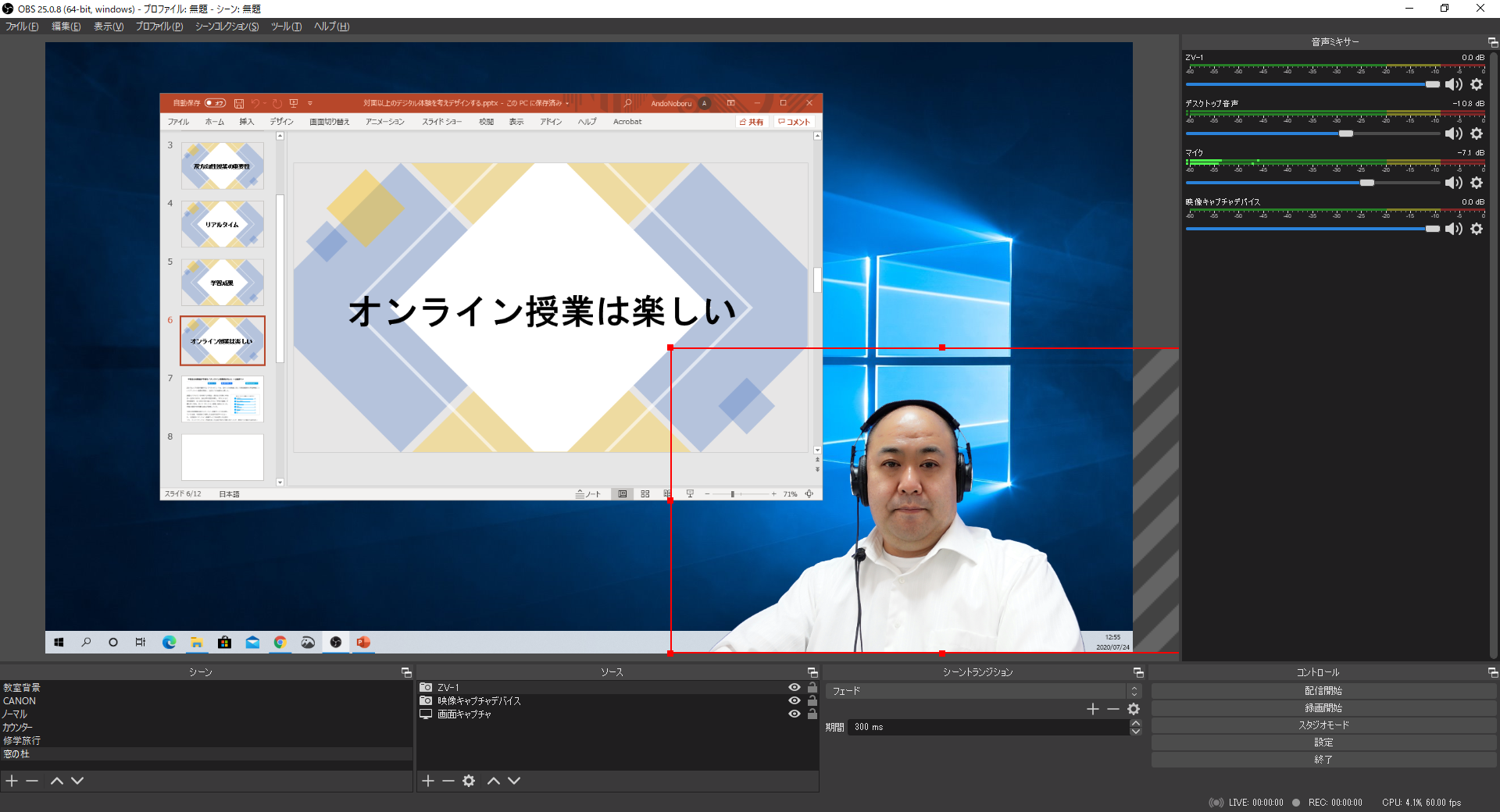1500x812 pixels.
Task: Enable スタジオモード
Action: pos(1323,725)
